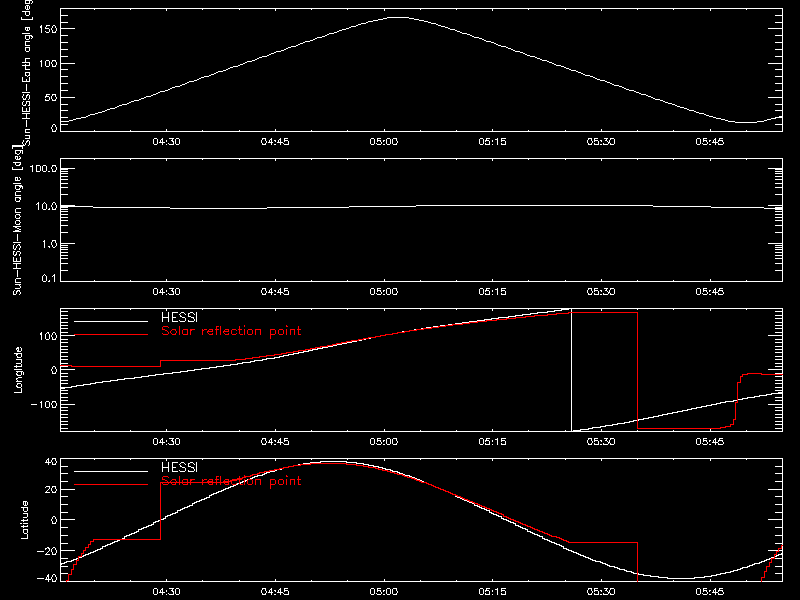This screenshot has height=600, width=800.
Task: Select HESSI legend label in Longitude plot
Action: tap(179, 317)
